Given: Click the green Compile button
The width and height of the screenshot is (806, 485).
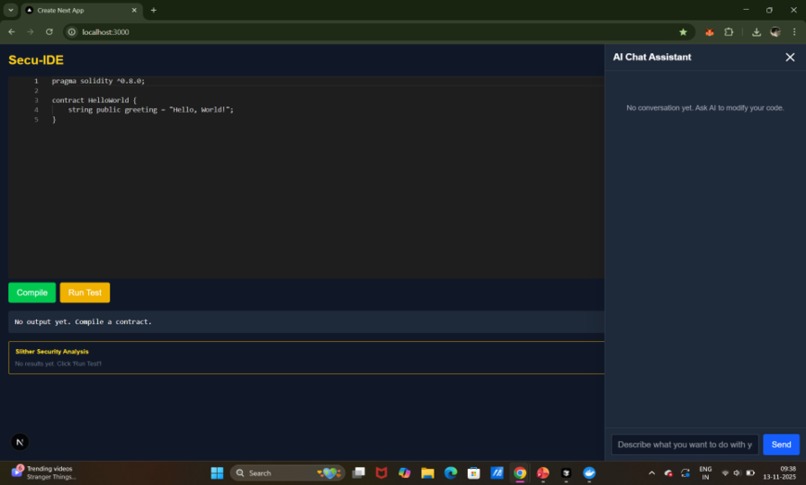Looking at the screenshot, I should [32, 292].
